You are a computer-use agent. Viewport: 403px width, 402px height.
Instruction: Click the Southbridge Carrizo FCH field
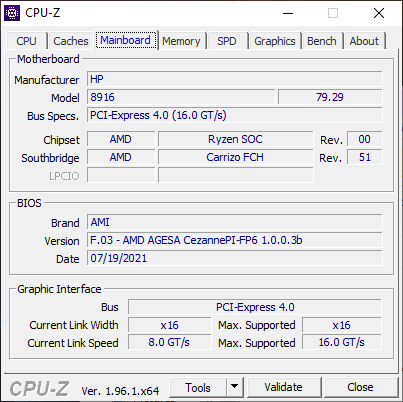[235, 157]
